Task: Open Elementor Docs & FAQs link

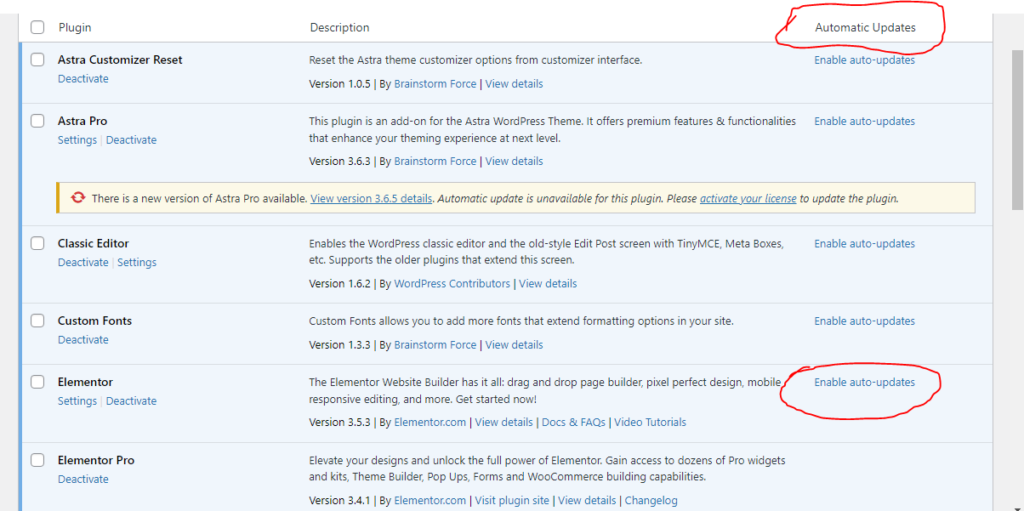Action: tap(573, 422)
